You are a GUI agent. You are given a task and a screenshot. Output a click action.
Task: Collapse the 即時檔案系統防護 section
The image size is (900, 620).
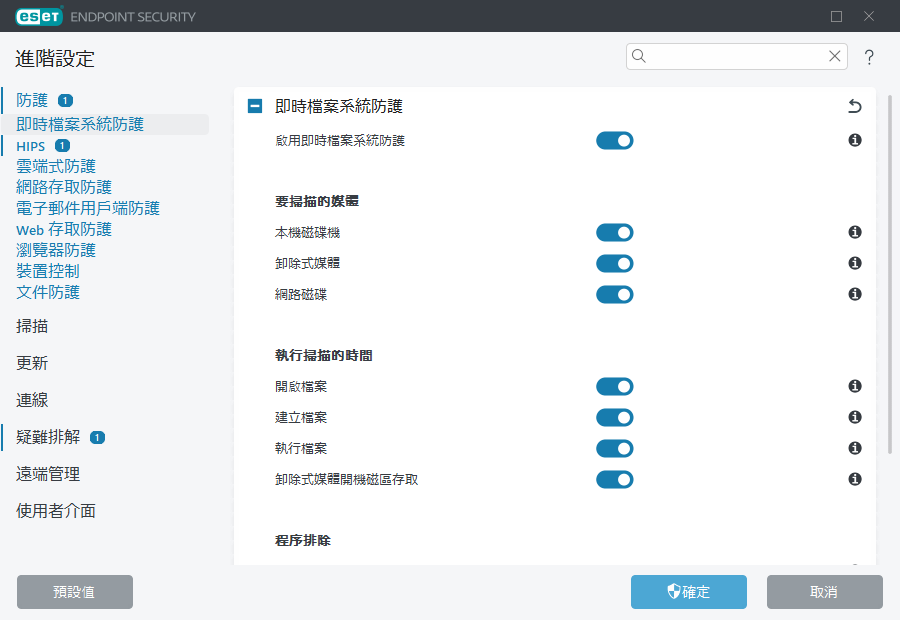click(255, 106)
